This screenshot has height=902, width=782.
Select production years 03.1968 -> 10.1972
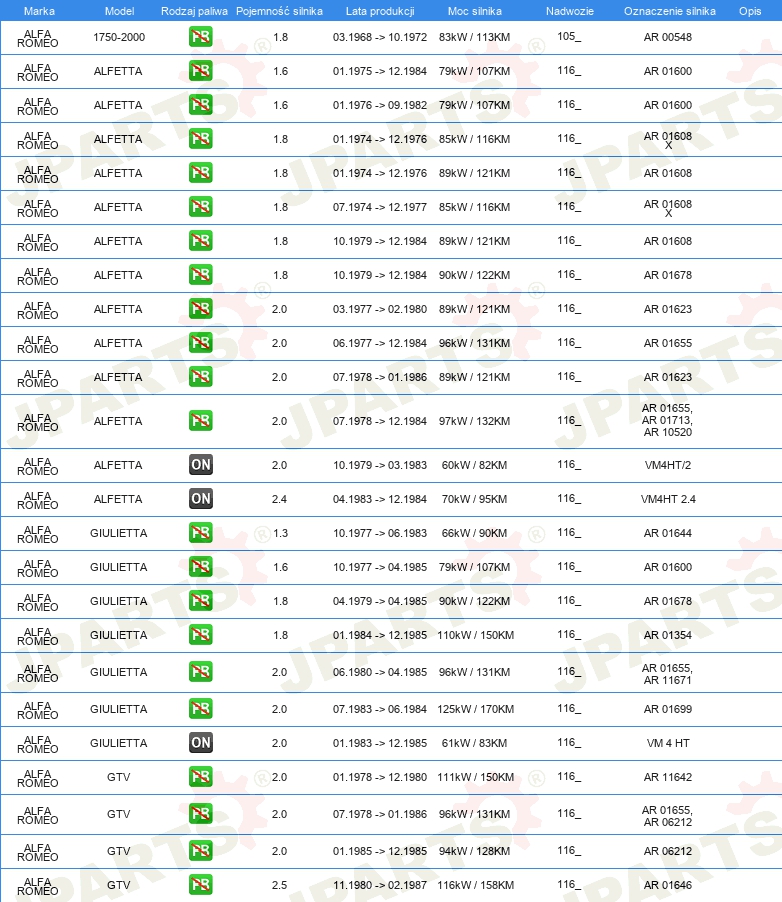coord(380,37)
